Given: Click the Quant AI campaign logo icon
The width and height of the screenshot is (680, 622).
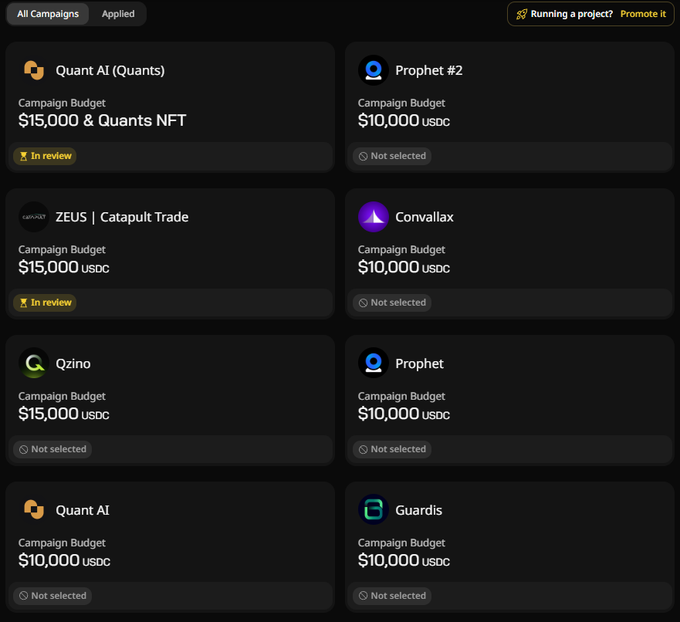Looking at the screenshot, I should coord(34,510).
